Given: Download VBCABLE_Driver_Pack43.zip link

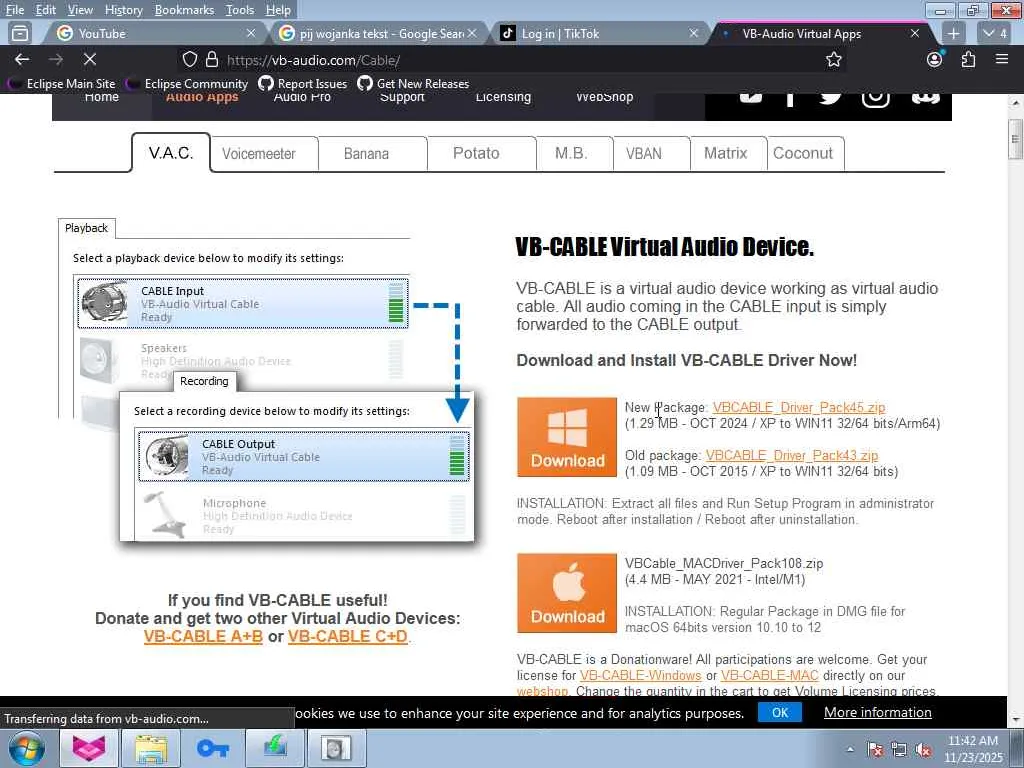Looking at the screenshot, I should point(792,455).
